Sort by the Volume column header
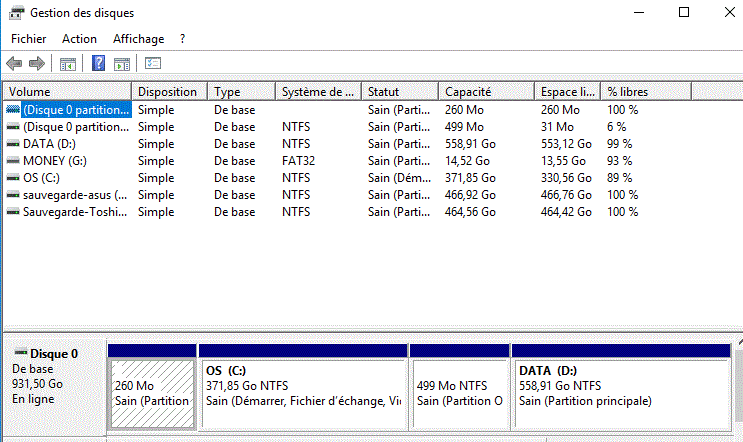 point(67,91)
